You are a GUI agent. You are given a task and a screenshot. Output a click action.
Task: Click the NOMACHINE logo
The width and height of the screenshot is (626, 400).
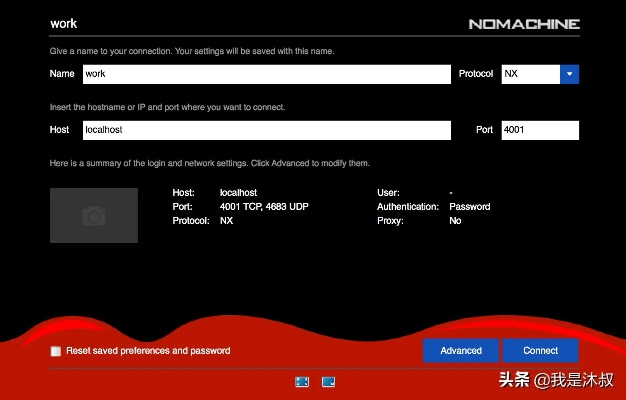pos(524,24)
